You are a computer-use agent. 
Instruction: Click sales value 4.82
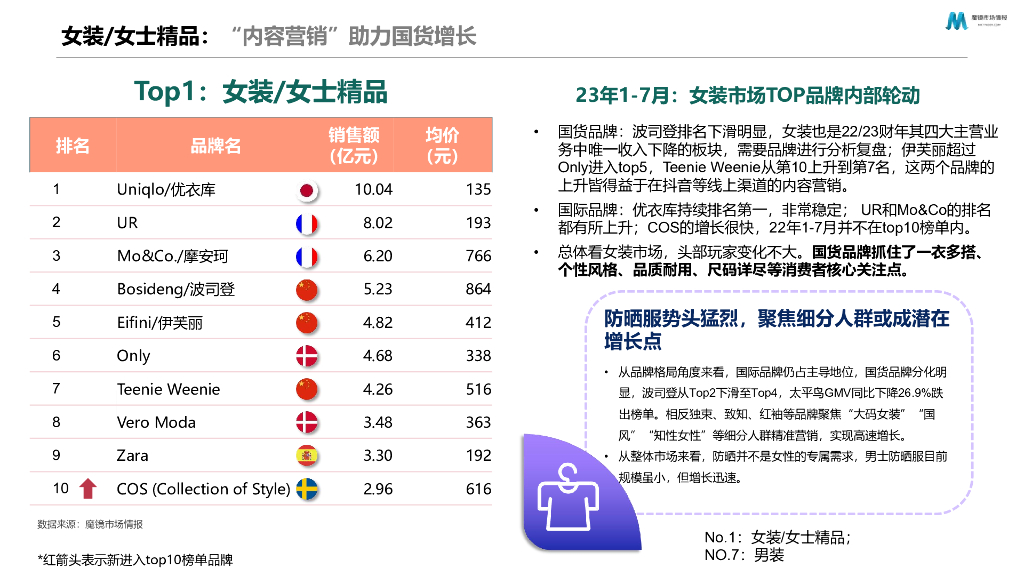(x=378, y=323)
